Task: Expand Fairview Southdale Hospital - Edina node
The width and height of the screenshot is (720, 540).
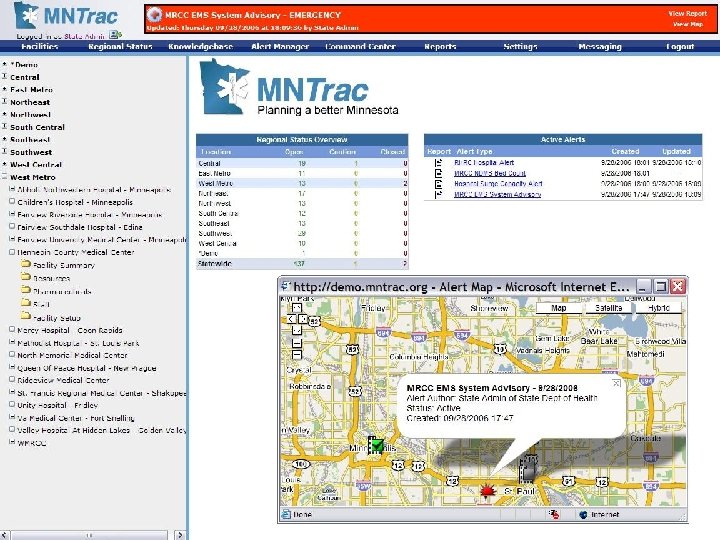Action: pos(12,226)
